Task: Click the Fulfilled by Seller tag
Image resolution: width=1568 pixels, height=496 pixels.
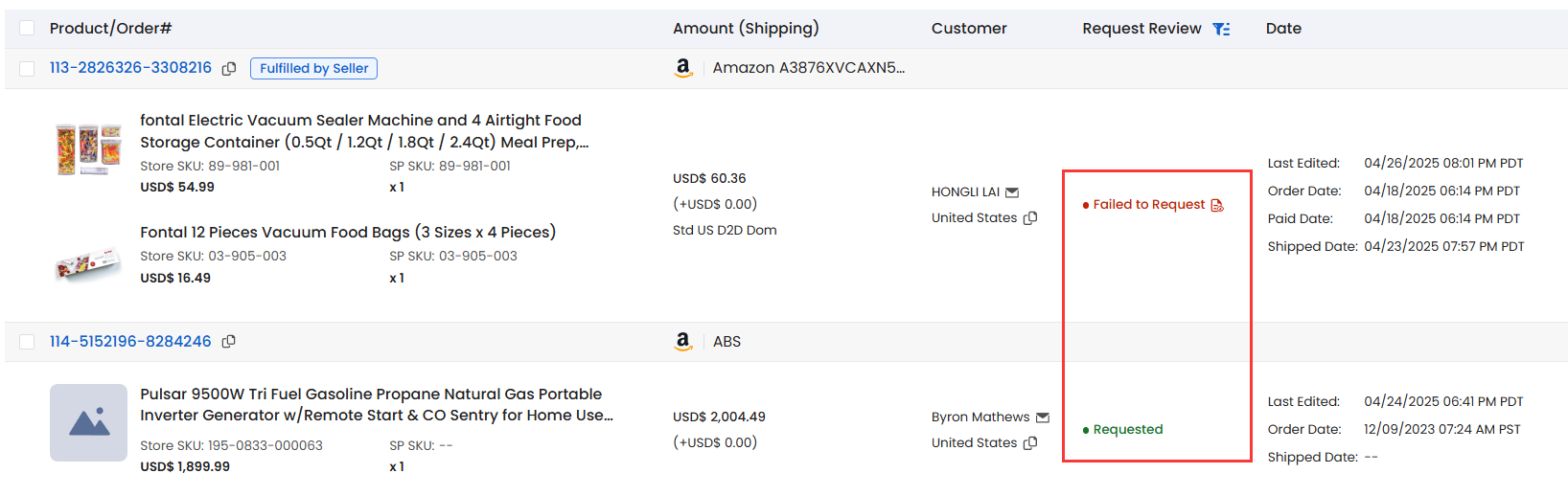Action: [x=313, y=68]
